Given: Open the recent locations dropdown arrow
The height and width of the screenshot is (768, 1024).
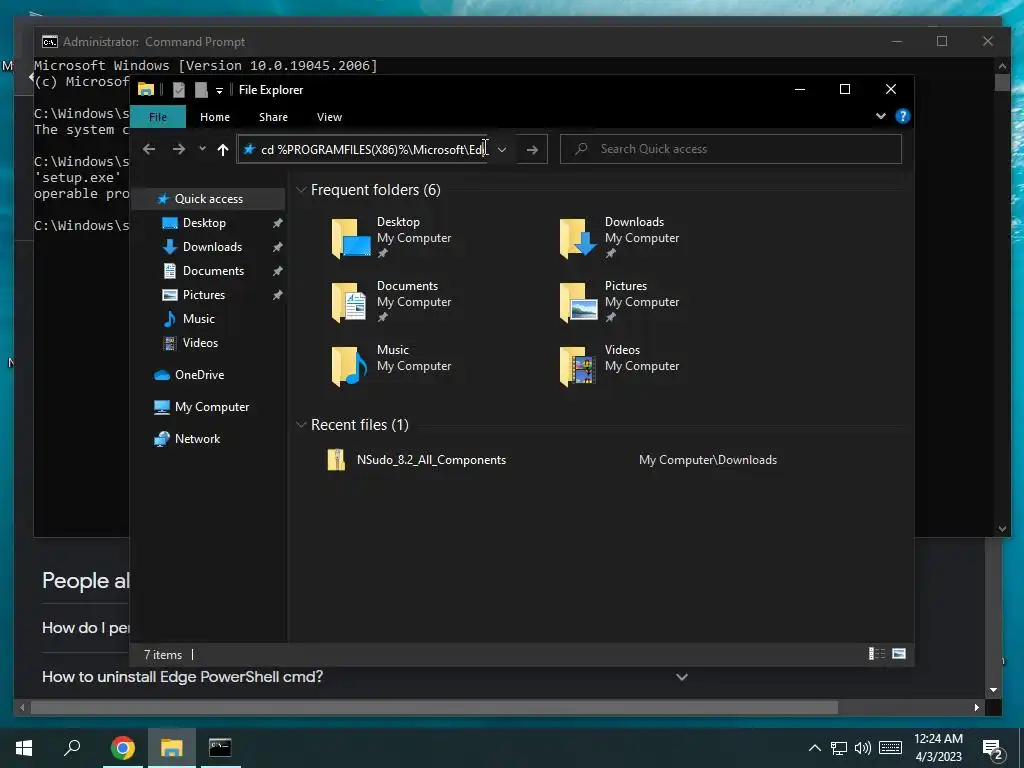Looking at the screenshot, I should coord(202,149).
